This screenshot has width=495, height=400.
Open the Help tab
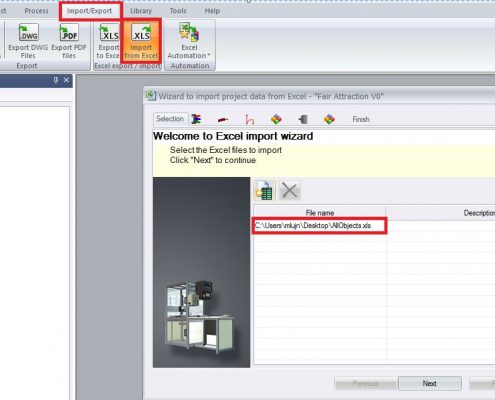212,11
